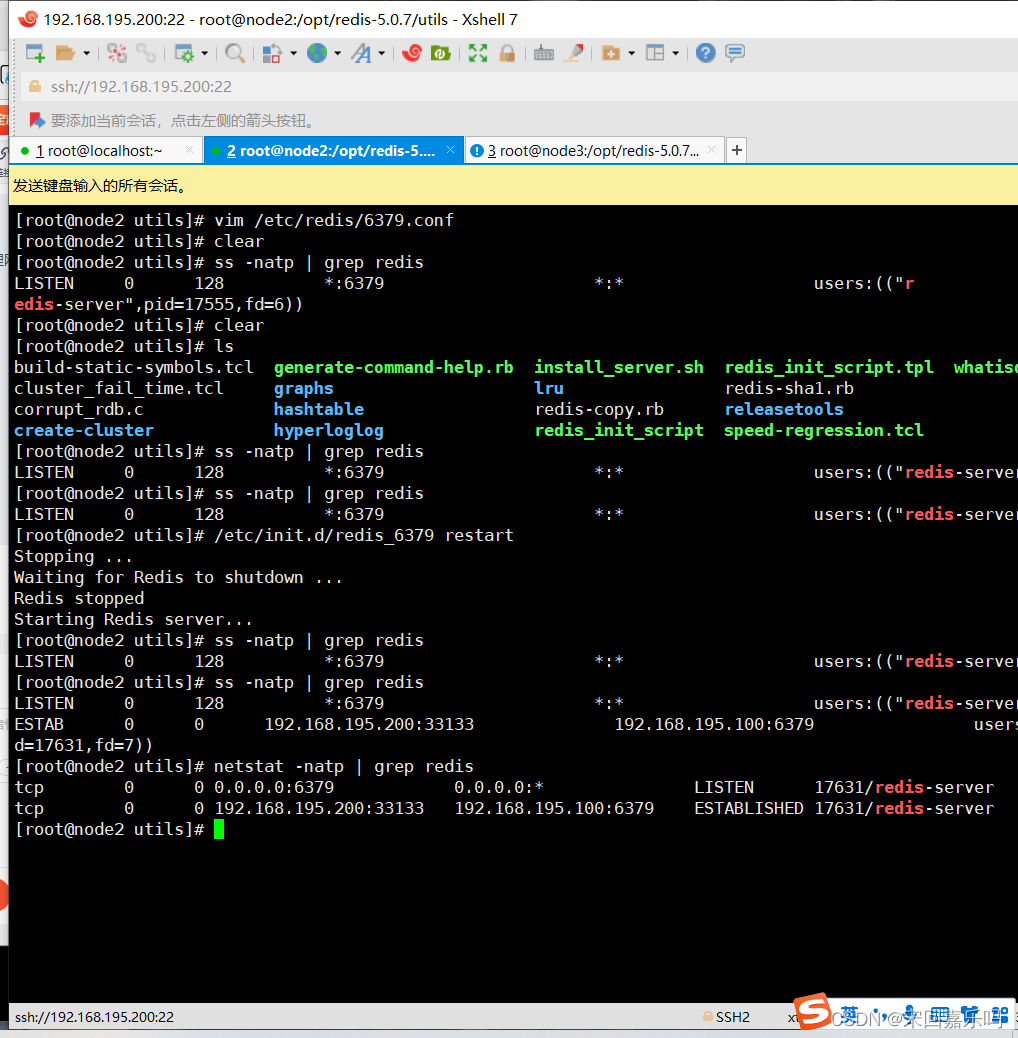1018x1038 pixels.
Task: Click '/etc/init.d/redis_6379 restart' command text
Action: click(364, 535)
